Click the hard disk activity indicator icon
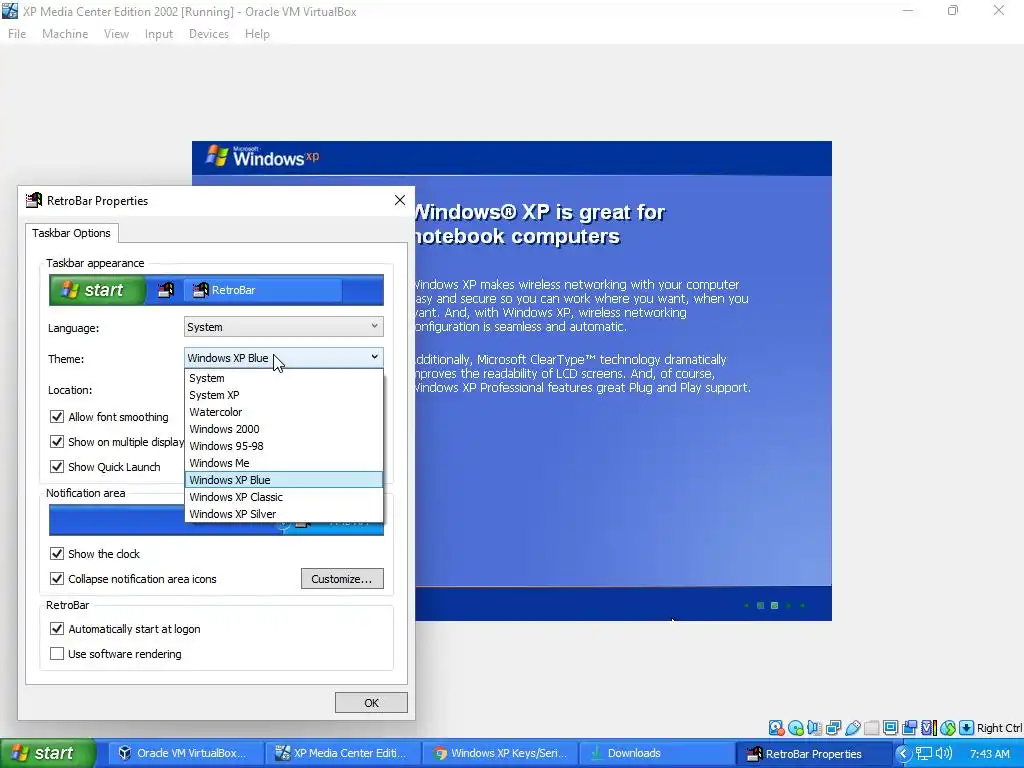The width and height of the screenshot is (1024, 768). [776, 728]
